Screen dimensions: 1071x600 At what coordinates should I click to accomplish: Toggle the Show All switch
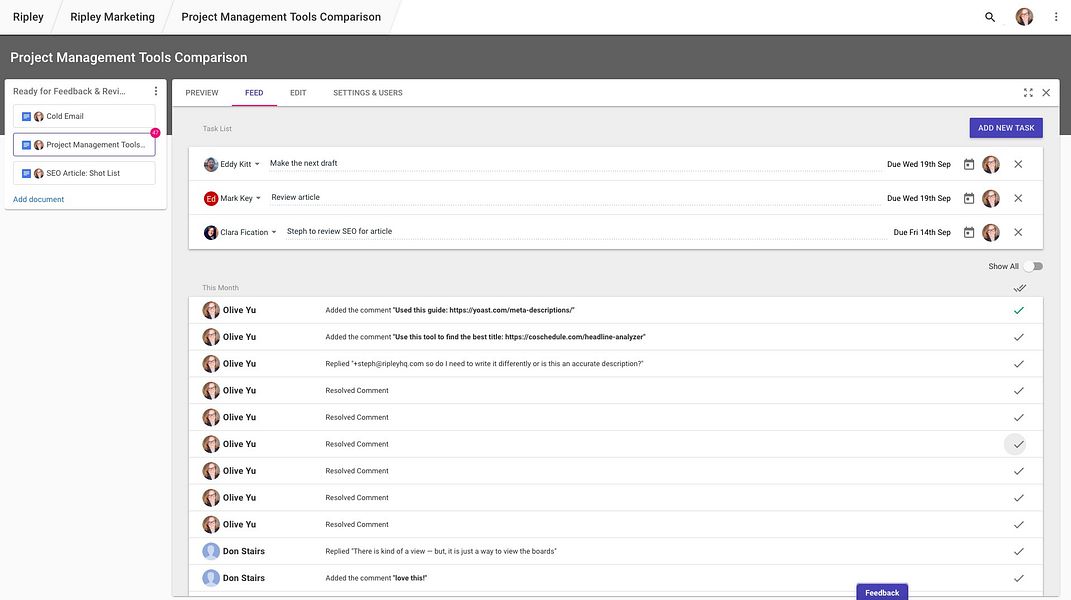1033,267
